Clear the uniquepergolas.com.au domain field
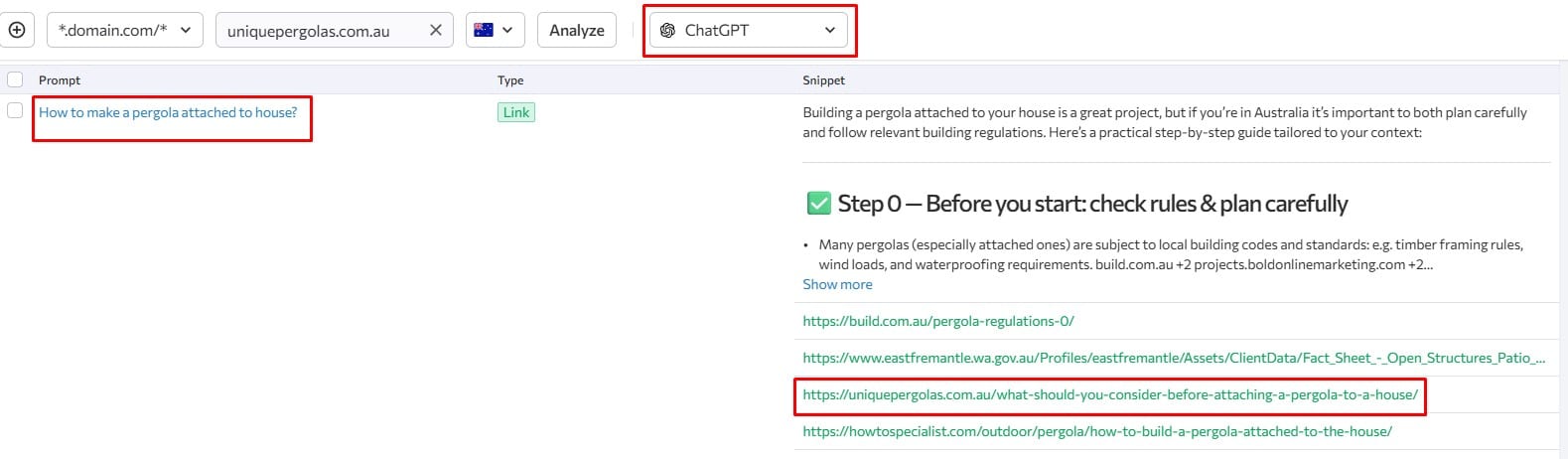 (x=435, y=30)
